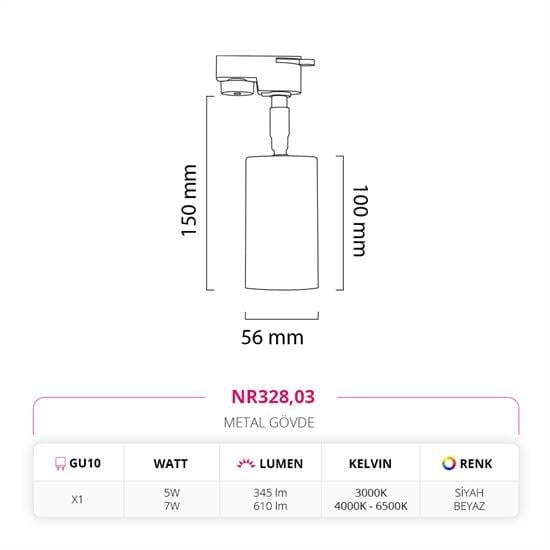Click the cylindrical lamp body drawing
The image size is (550, 550).
click(x=282, y=223)
